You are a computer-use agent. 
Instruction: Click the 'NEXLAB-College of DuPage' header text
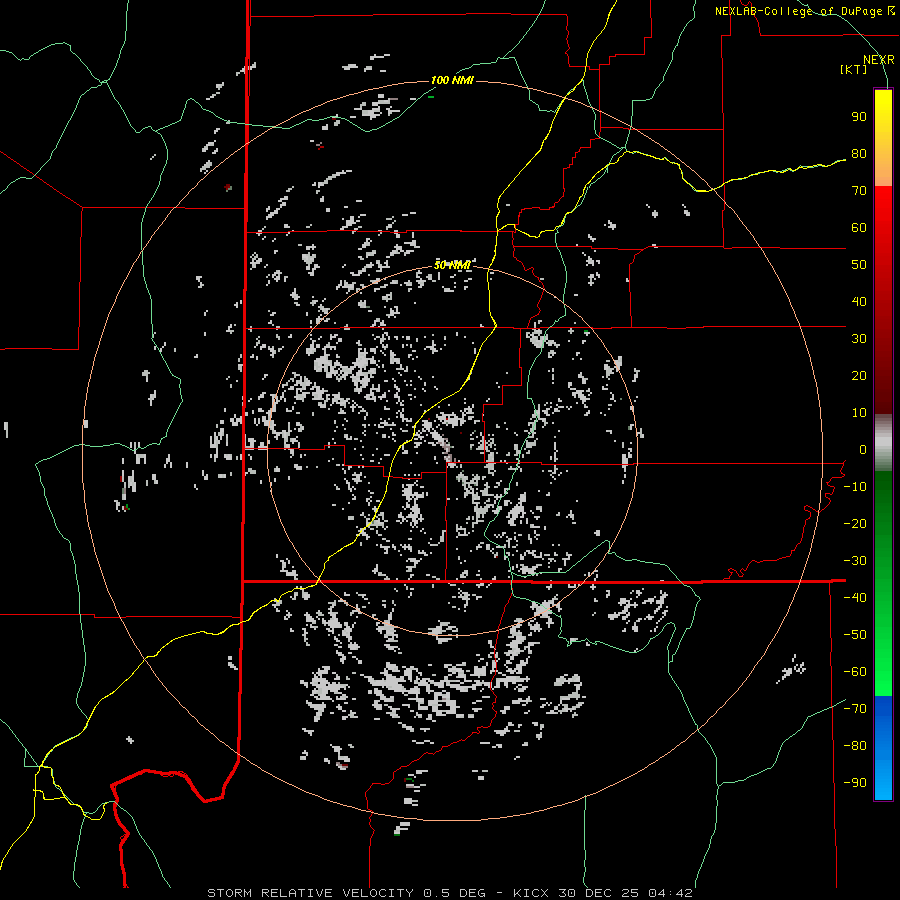click(x=799, y=11)
